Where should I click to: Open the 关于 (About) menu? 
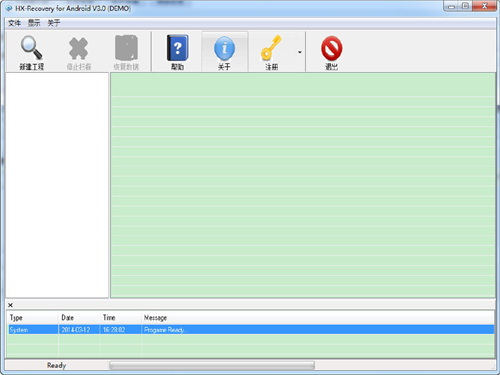point(54,23)
